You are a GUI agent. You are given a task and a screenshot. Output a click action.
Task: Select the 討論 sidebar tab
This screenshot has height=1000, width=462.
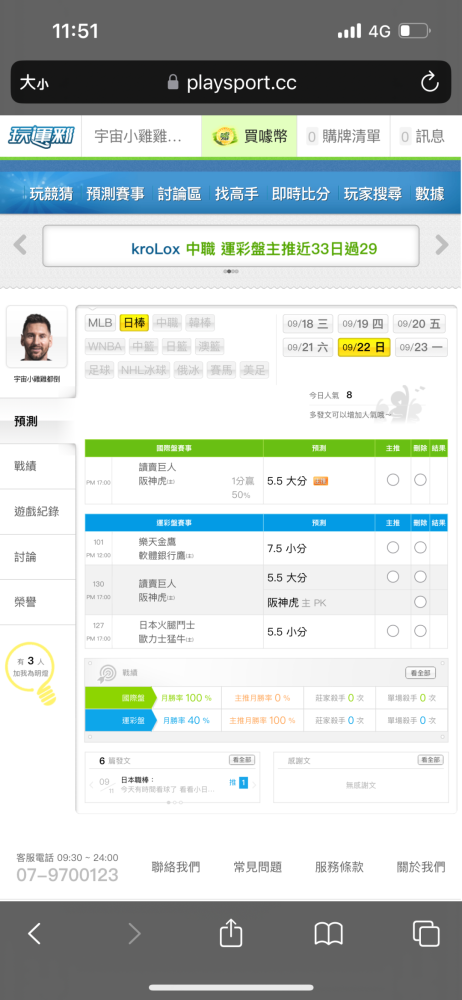tap(38, 557)
